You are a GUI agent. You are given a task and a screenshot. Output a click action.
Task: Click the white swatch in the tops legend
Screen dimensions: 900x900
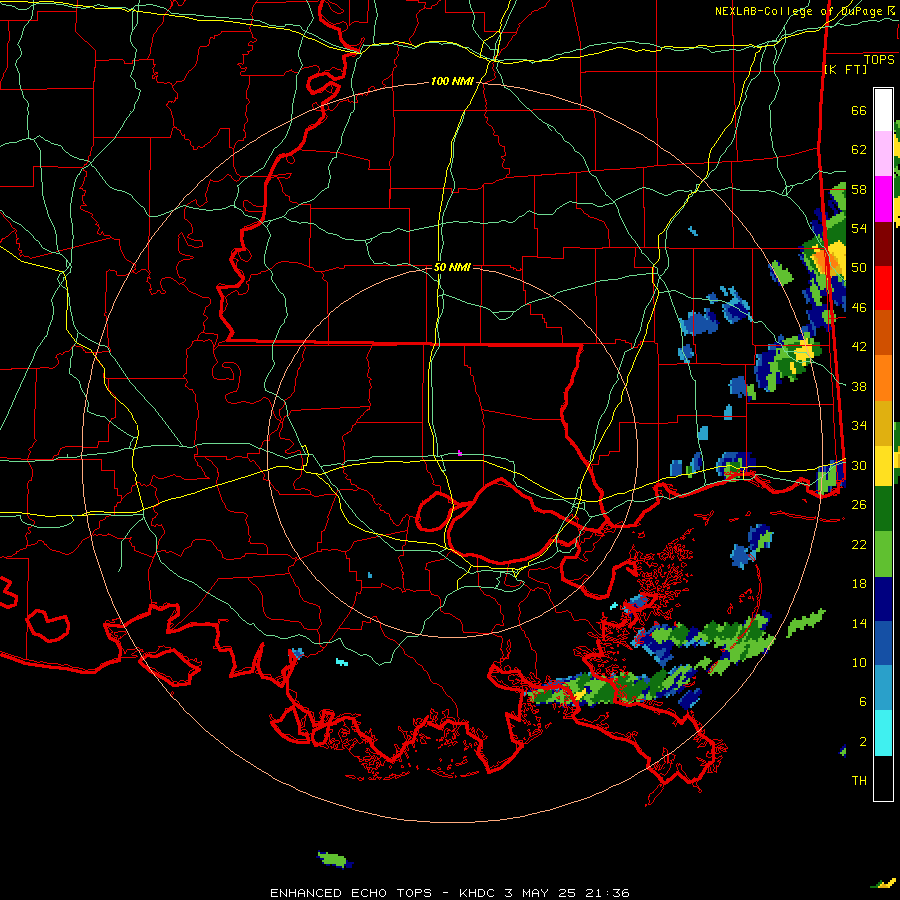coord(883,110)
